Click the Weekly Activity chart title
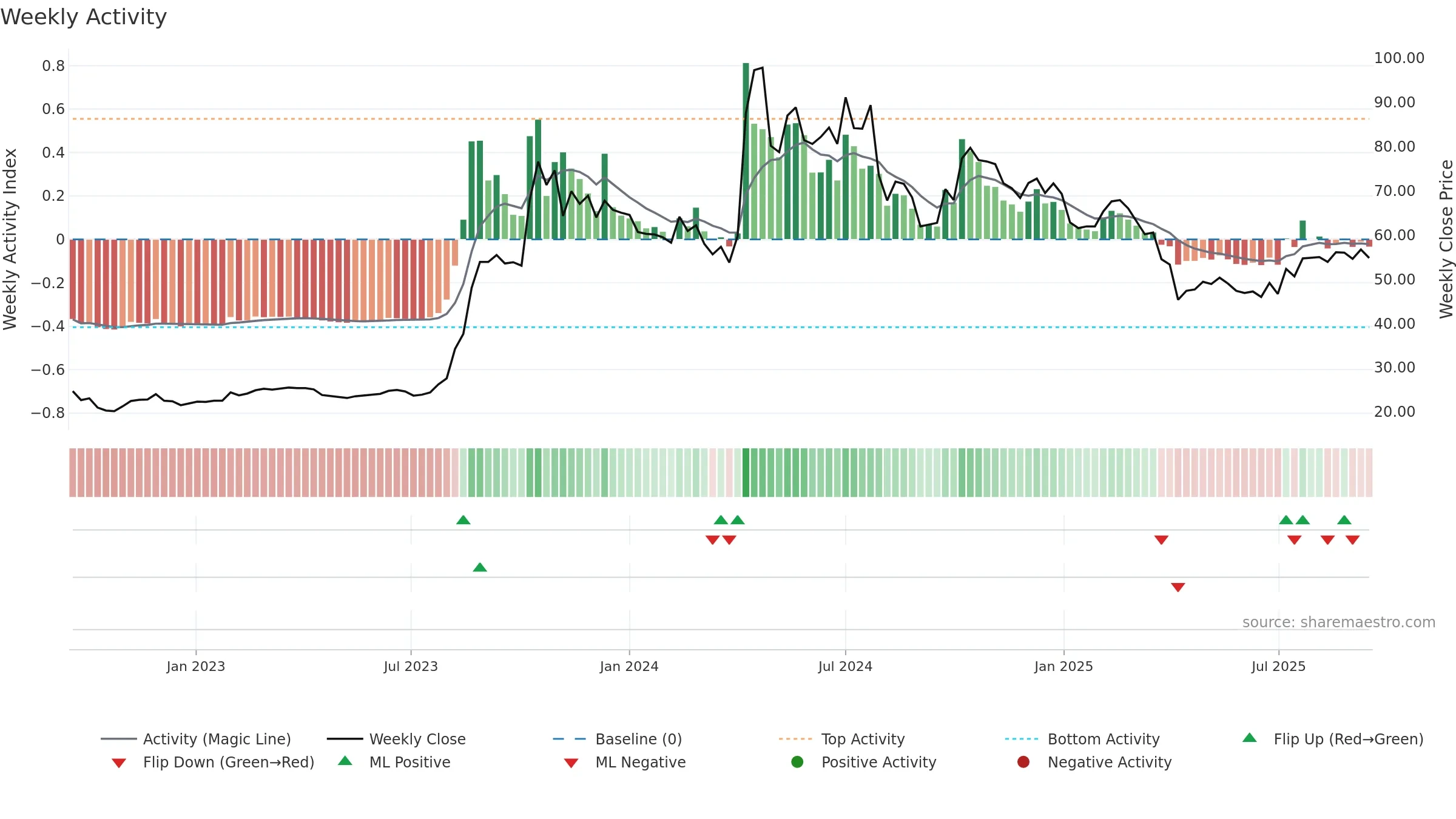 (84, 17)
